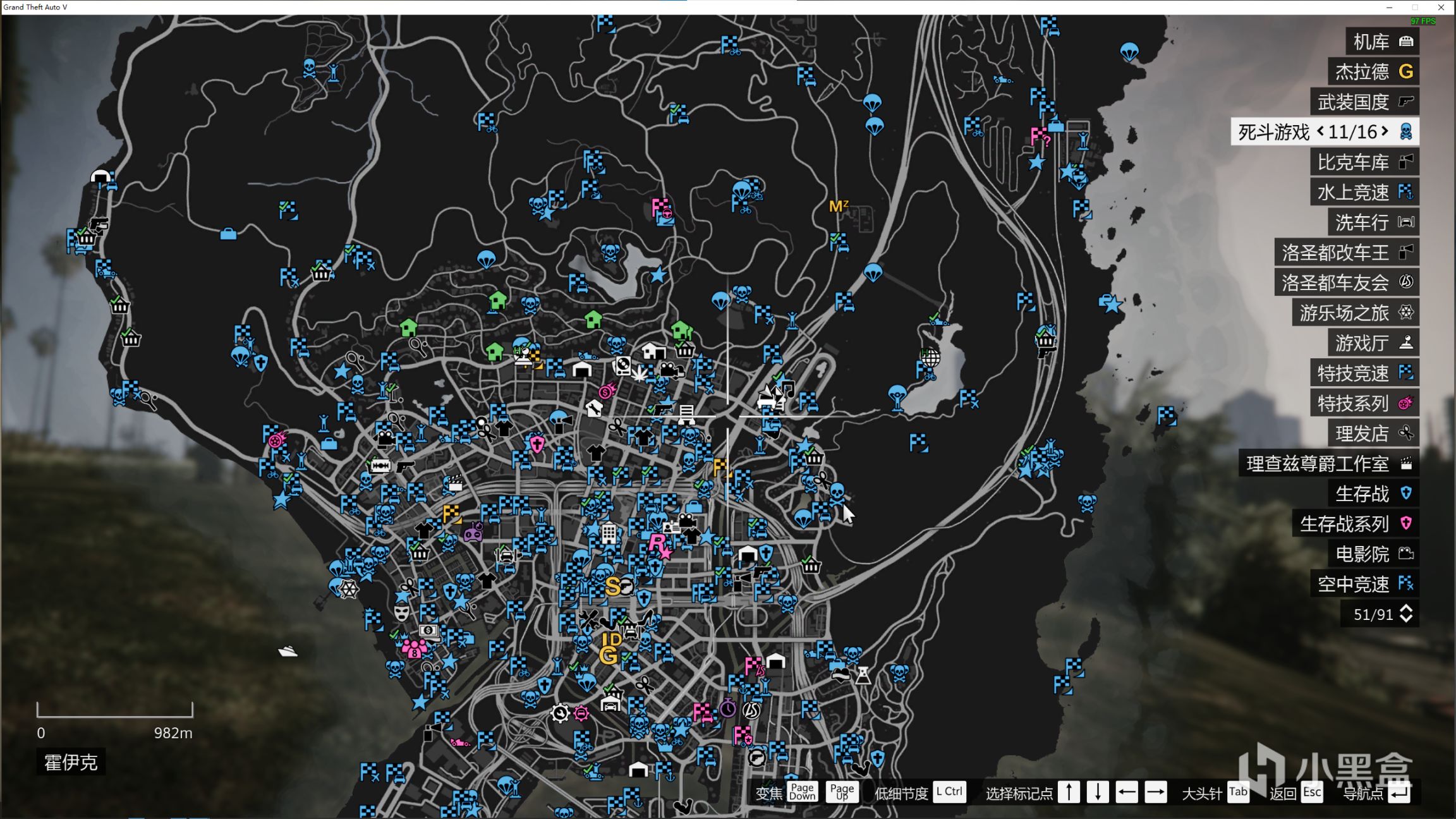This screenshot has height=819, width=1456.
Task: Click the 51/91 legend scroll arrows
Action: (x=1406, y=614)
